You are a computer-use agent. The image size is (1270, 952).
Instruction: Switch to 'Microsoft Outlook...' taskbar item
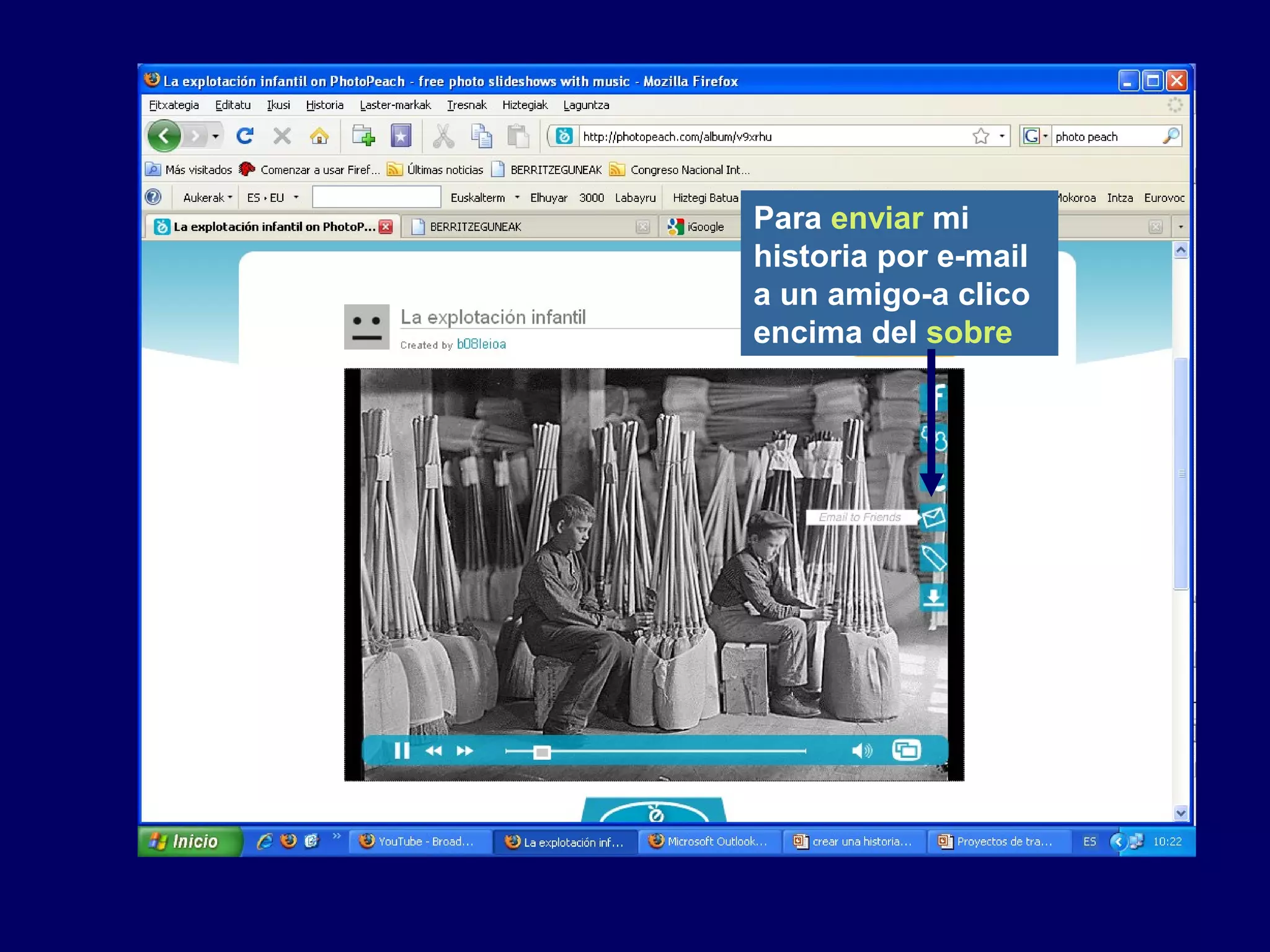(709, 841)
